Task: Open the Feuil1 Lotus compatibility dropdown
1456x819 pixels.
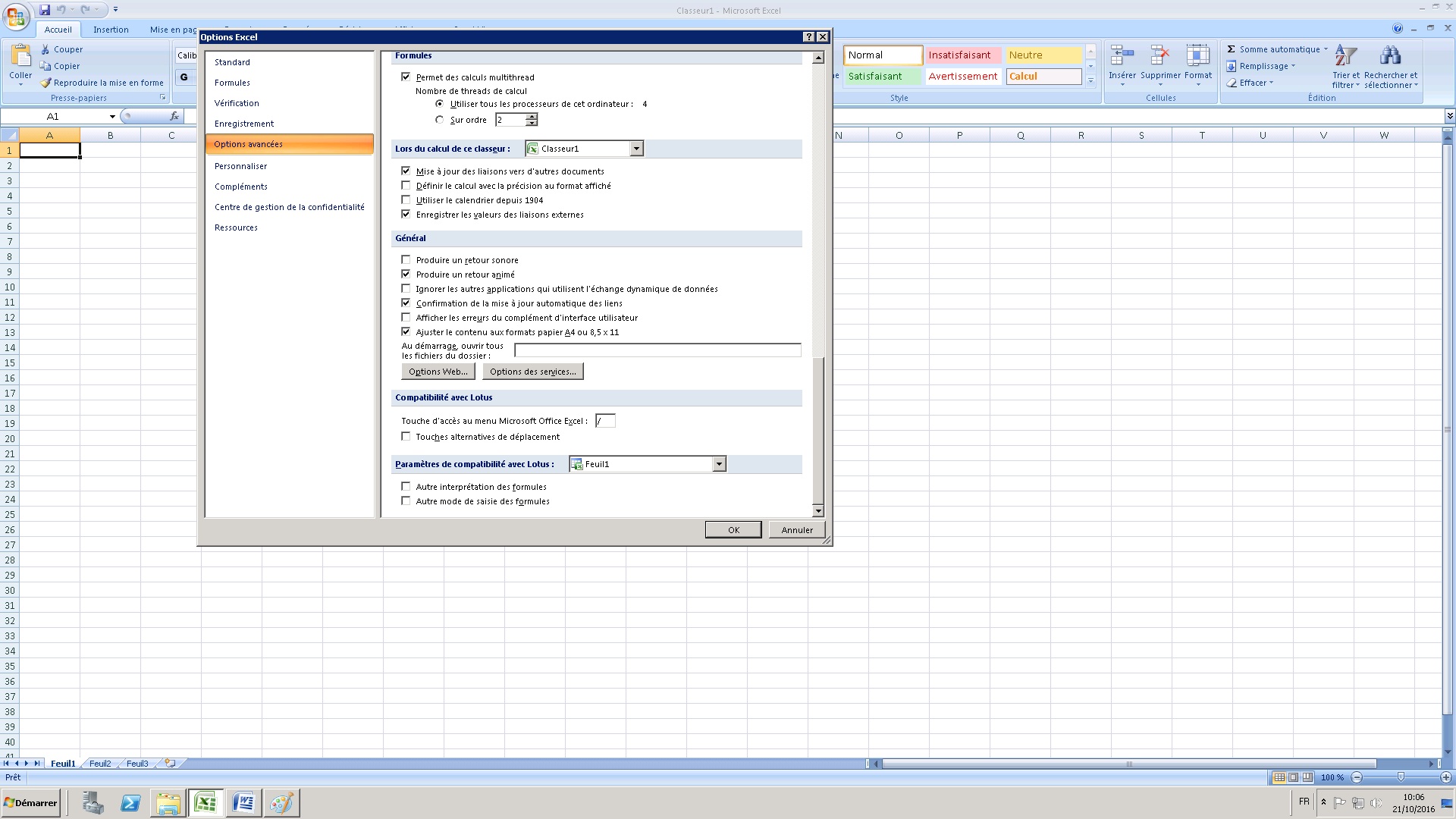Action: coord(719,464)
